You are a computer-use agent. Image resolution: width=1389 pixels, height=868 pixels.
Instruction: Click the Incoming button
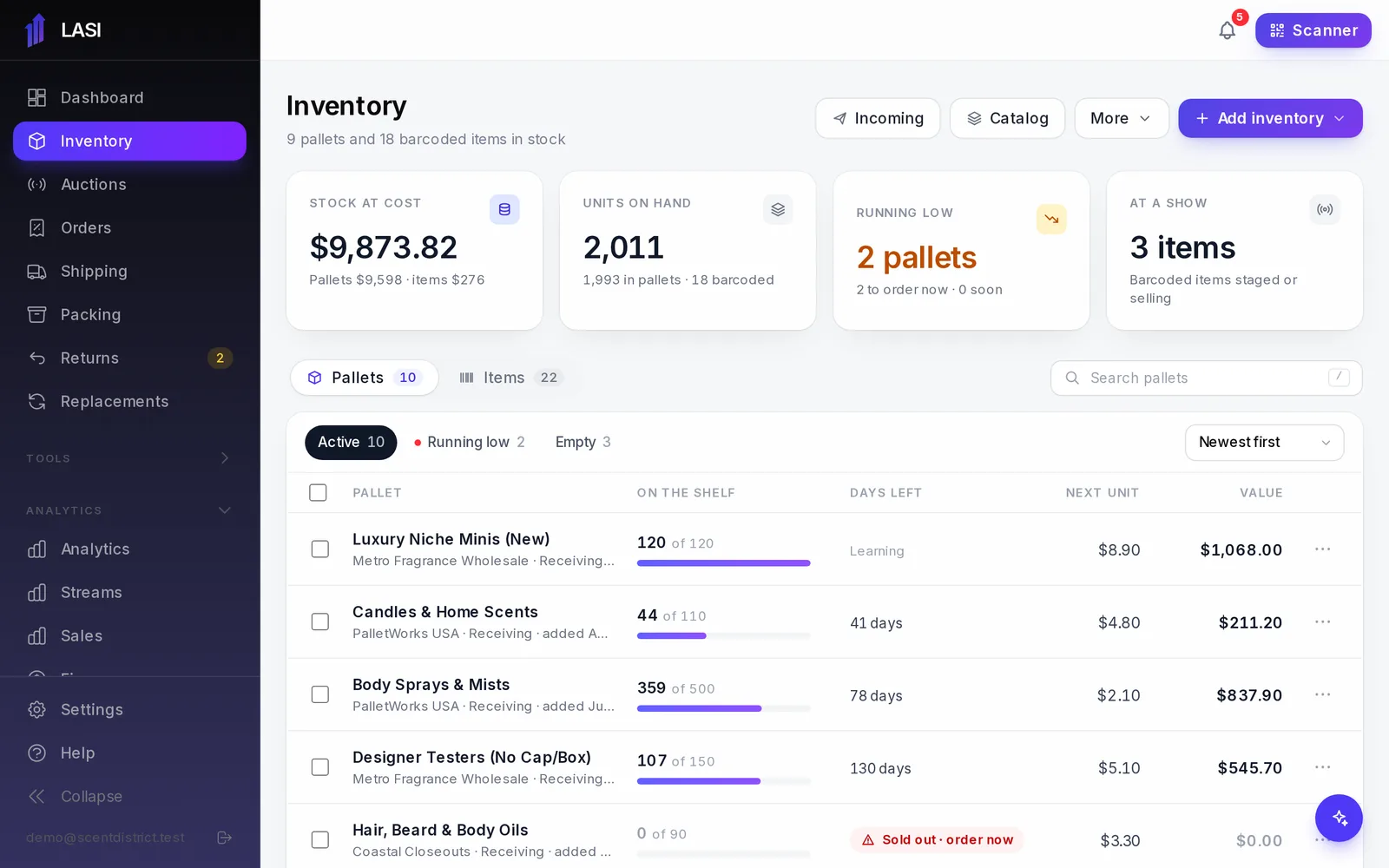[878, 118]
